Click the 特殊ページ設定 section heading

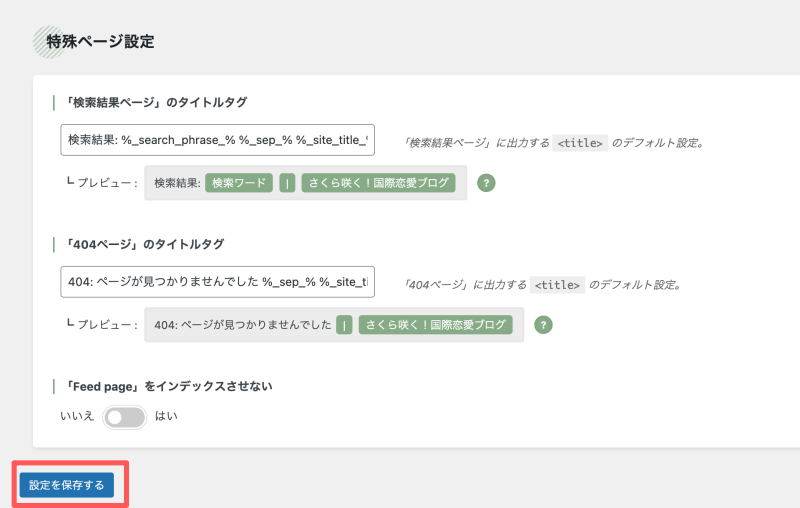(x=100, y=41)
